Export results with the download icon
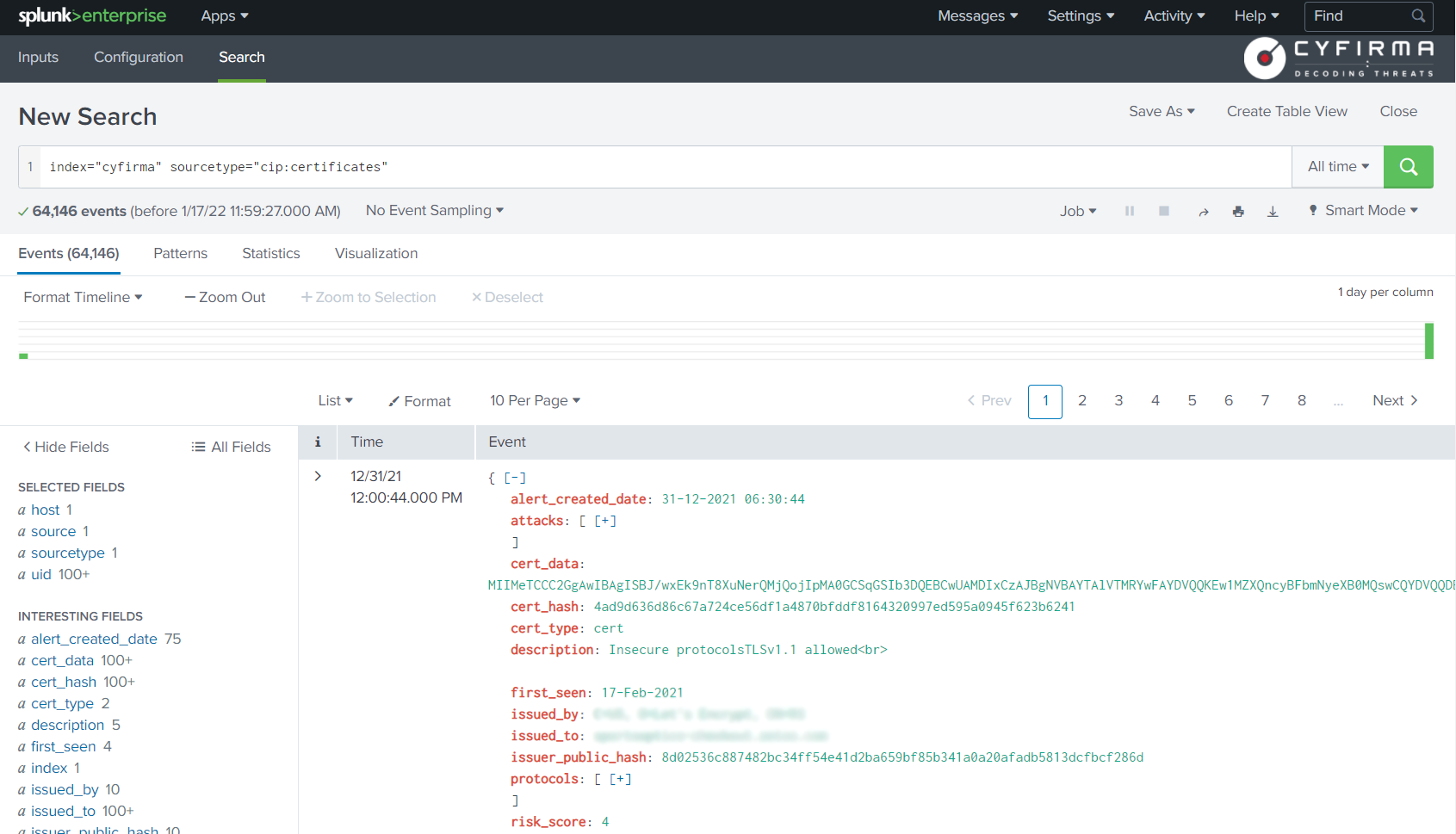Screen dimensions: 1456x834 pyautogui.click(x=1273, y=212)
